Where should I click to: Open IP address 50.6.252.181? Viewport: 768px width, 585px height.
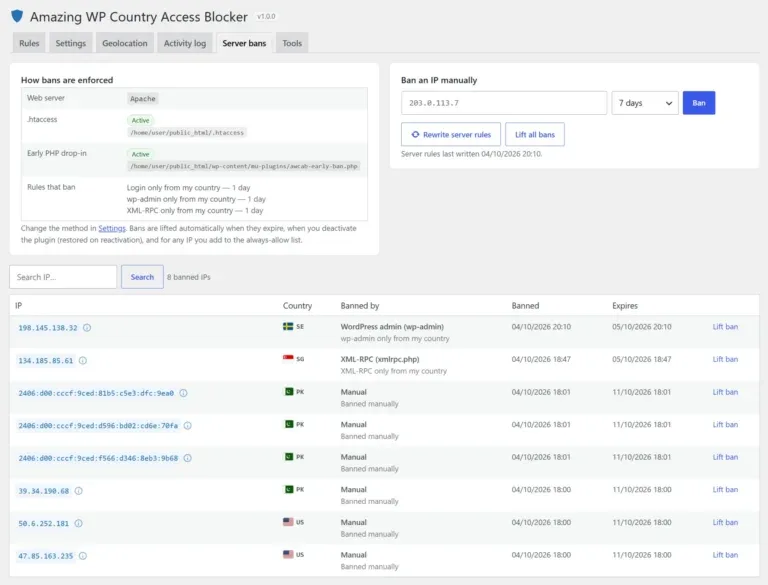click(x=44, y=523)
